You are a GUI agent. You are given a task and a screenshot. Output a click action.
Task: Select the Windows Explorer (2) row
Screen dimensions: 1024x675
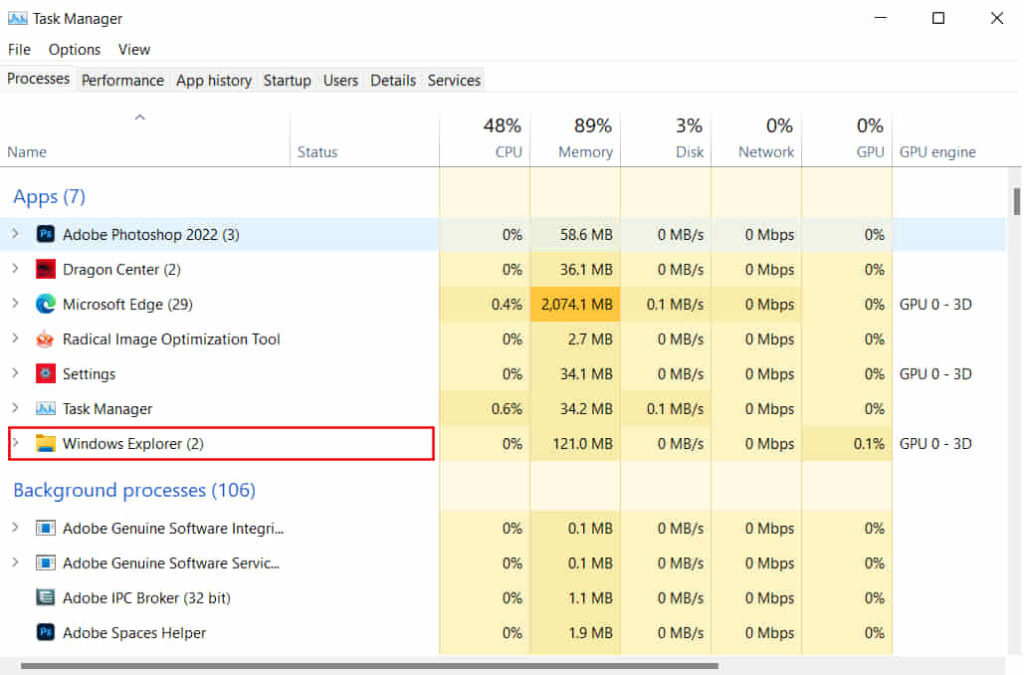503,443
